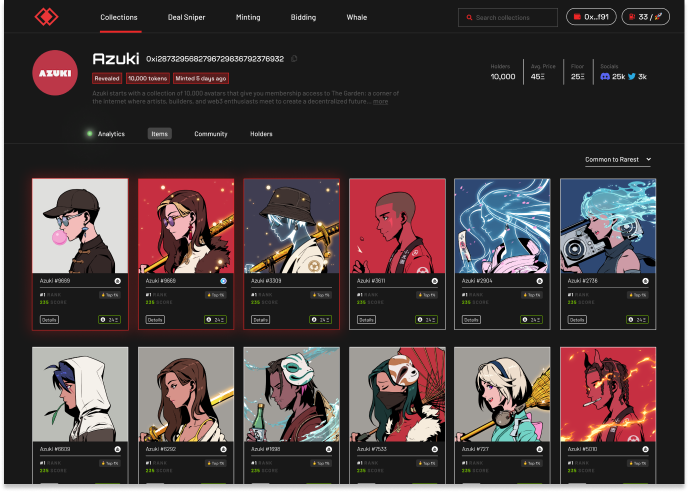
Task: Toggle the Analytics green indicator tab
Action: 106,133
